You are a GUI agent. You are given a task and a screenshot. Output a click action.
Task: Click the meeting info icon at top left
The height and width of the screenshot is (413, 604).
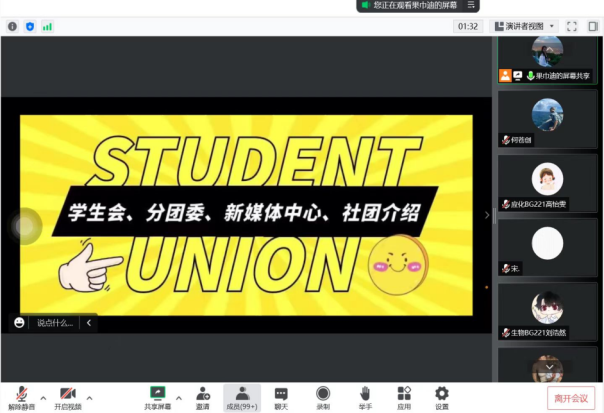coord(13,26)
